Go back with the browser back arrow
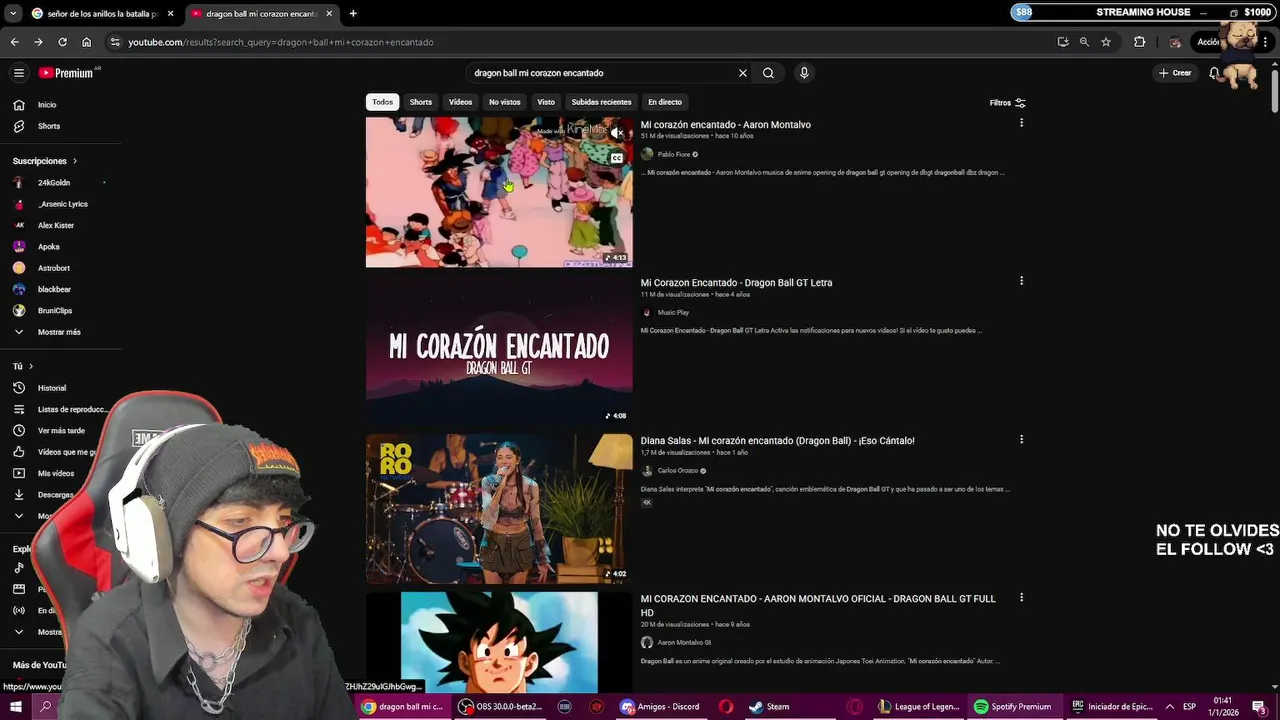1280x720 pixels. click(x=14, y=42)
